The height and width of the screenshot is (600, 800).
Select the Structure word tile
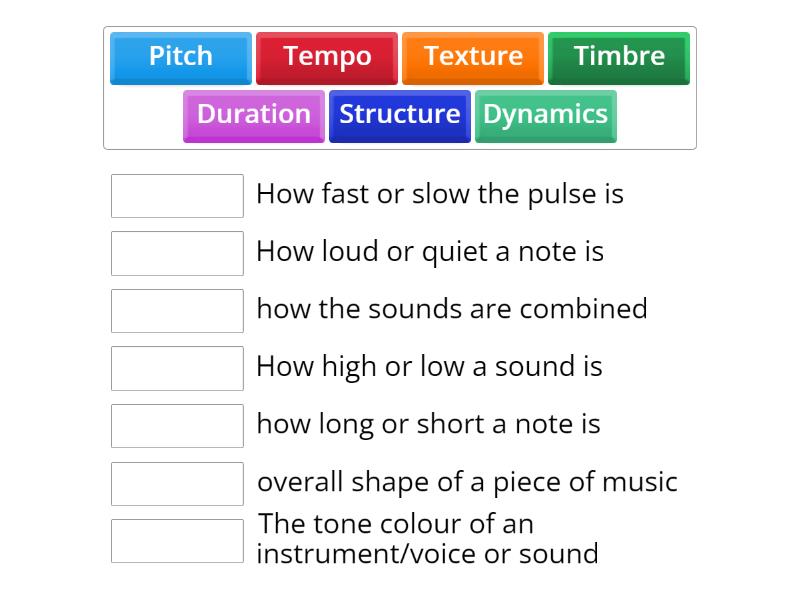[399, 114]
